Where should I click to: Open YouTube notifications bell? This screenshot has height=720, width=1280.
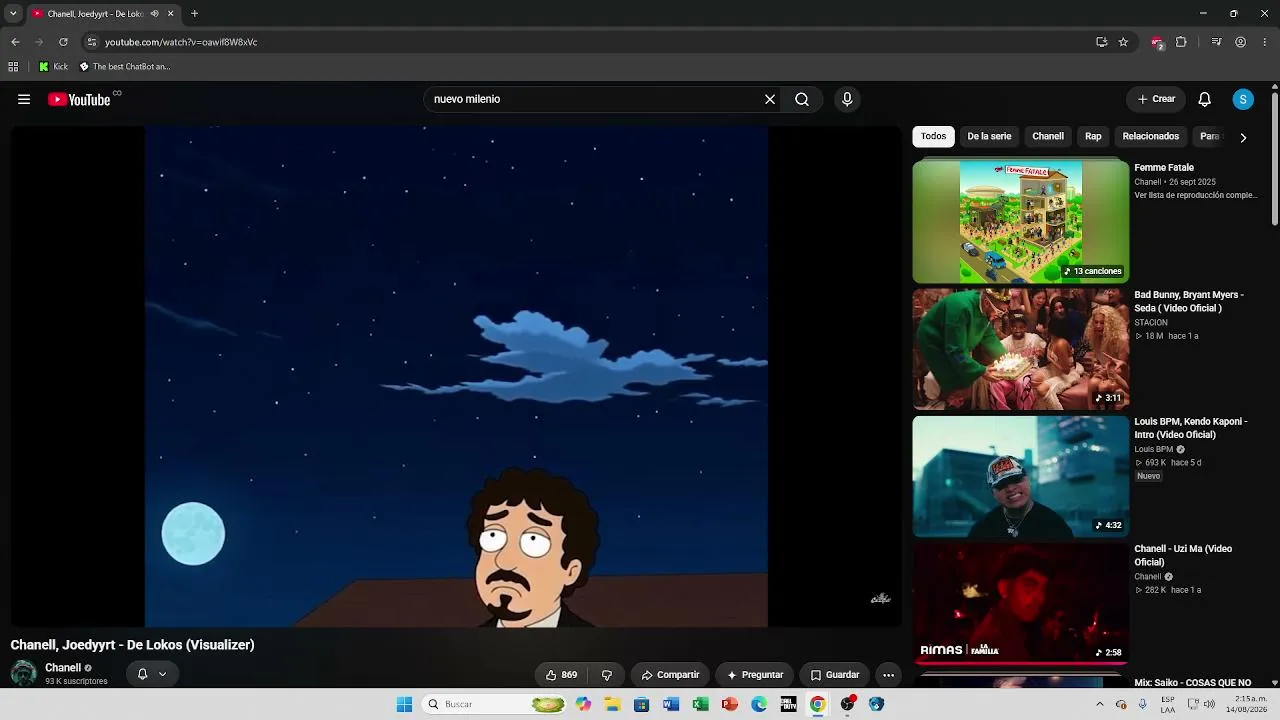coord(1205,99)
